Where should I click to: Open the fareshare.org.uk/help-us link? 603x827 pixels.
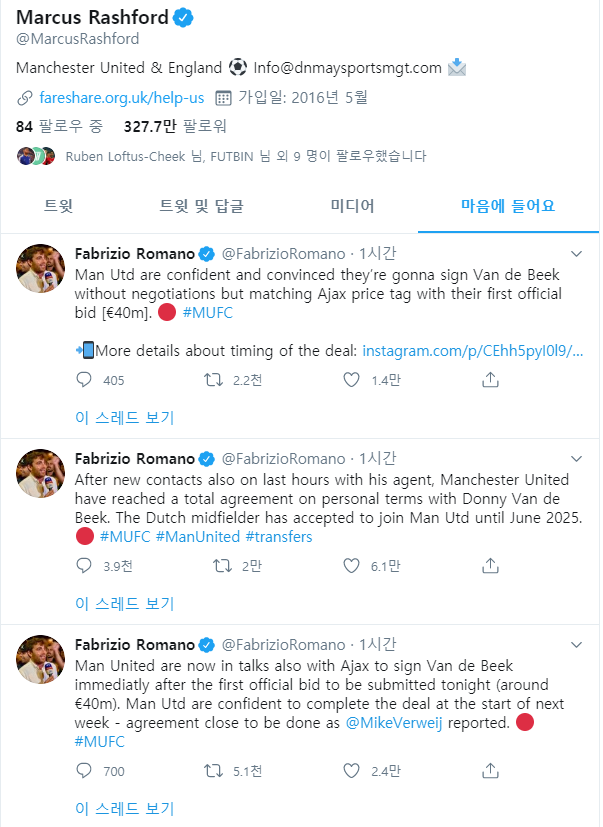pyautogui.click(x=121, y=98)
